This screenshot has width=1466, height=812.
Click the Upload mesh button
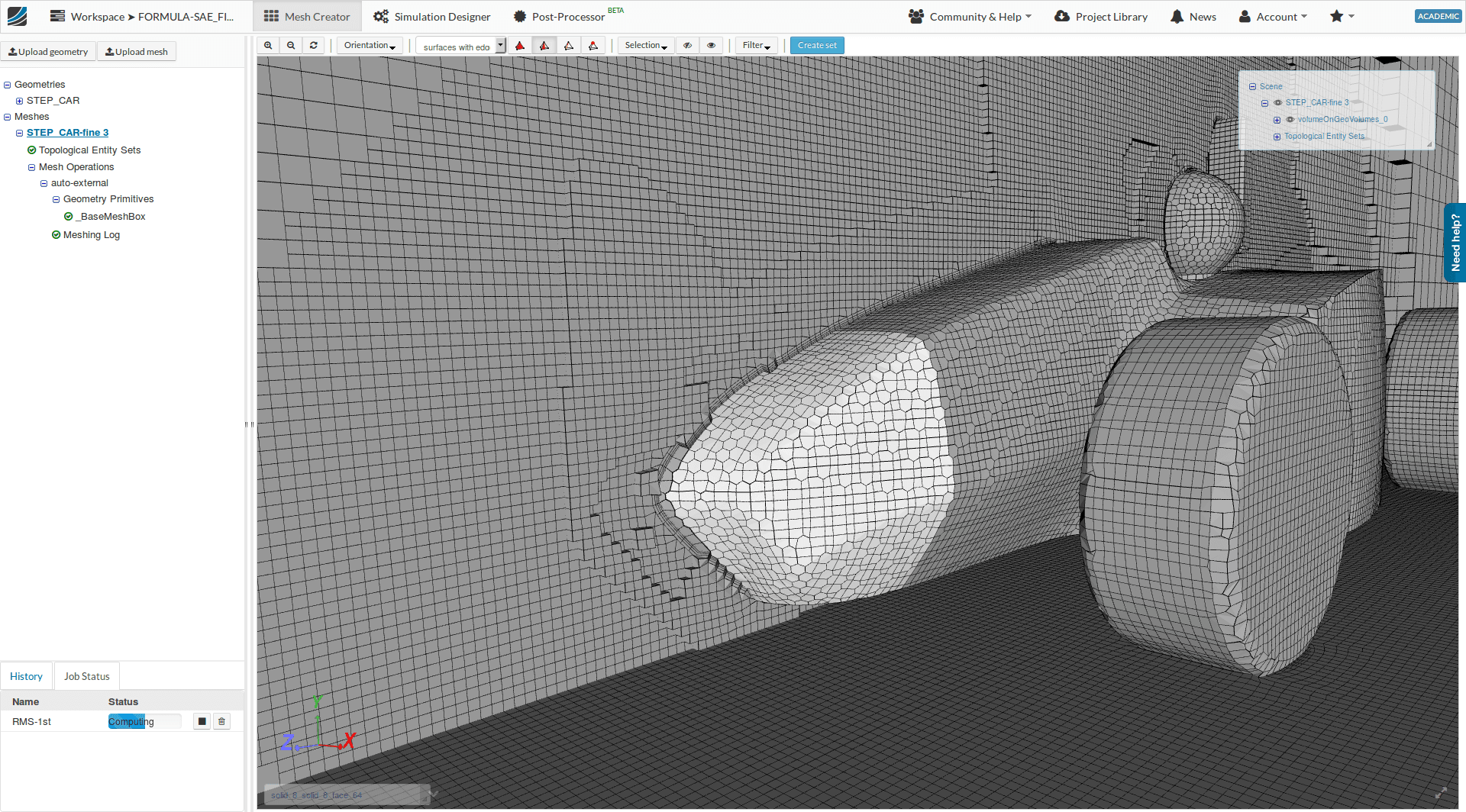[x=137, y=52]
